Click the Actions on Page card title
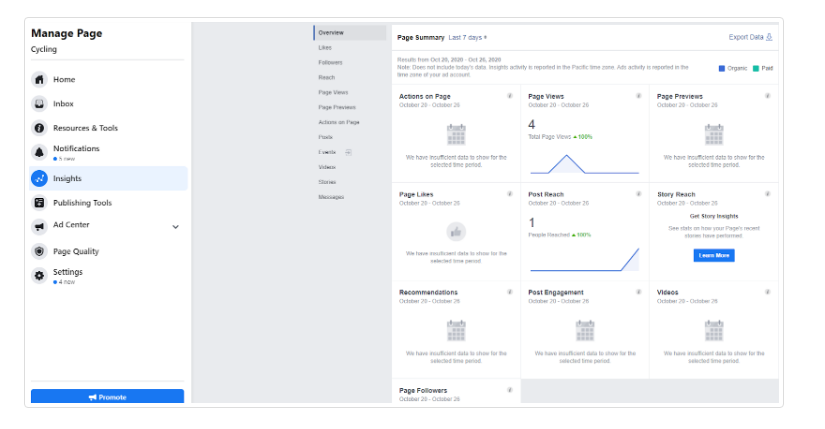Screen dimensions: 825x429 [x=425, y=96]
